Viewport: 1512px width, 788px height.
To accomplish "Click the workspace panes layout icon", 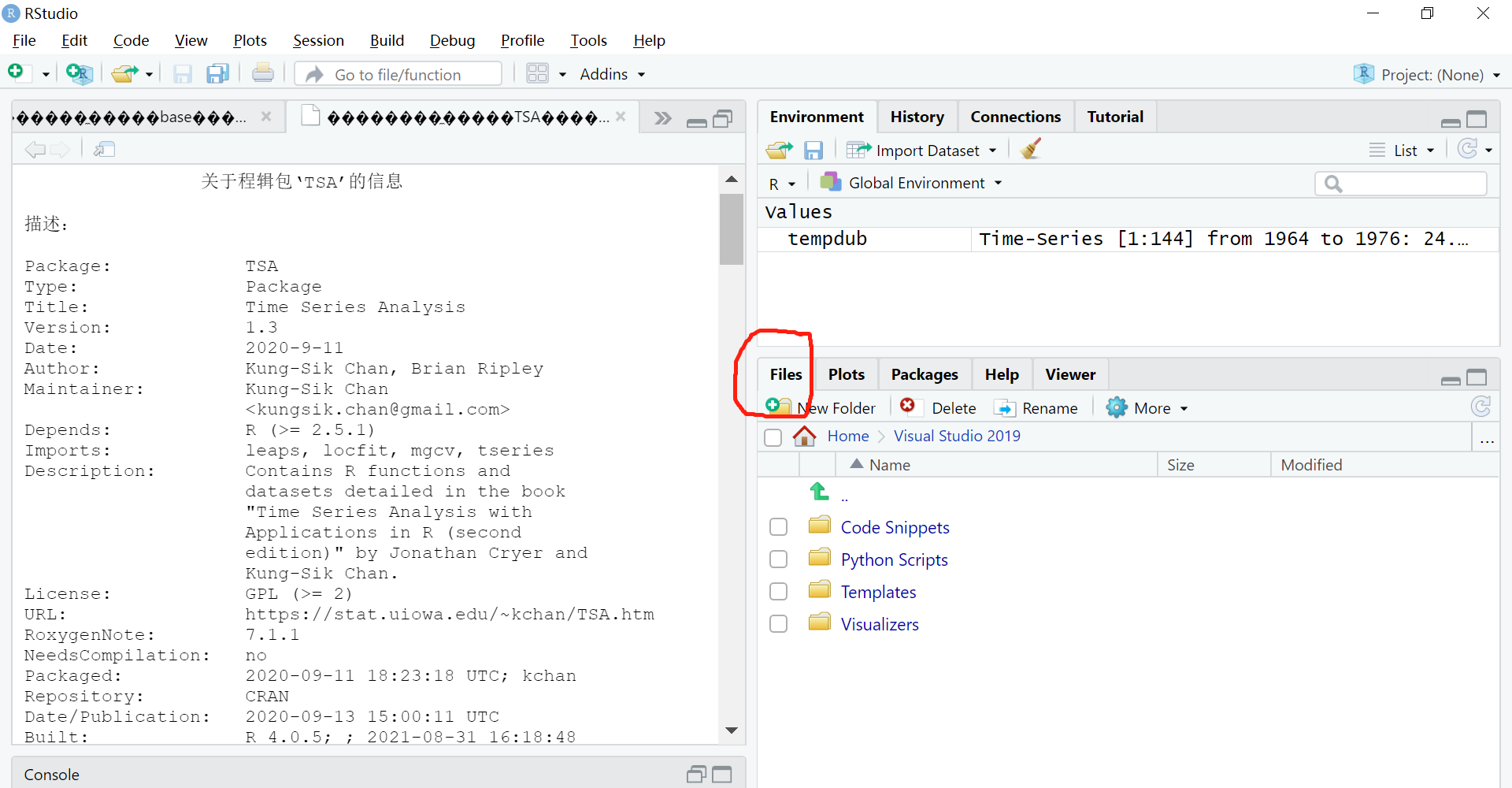I will [538, 73].
